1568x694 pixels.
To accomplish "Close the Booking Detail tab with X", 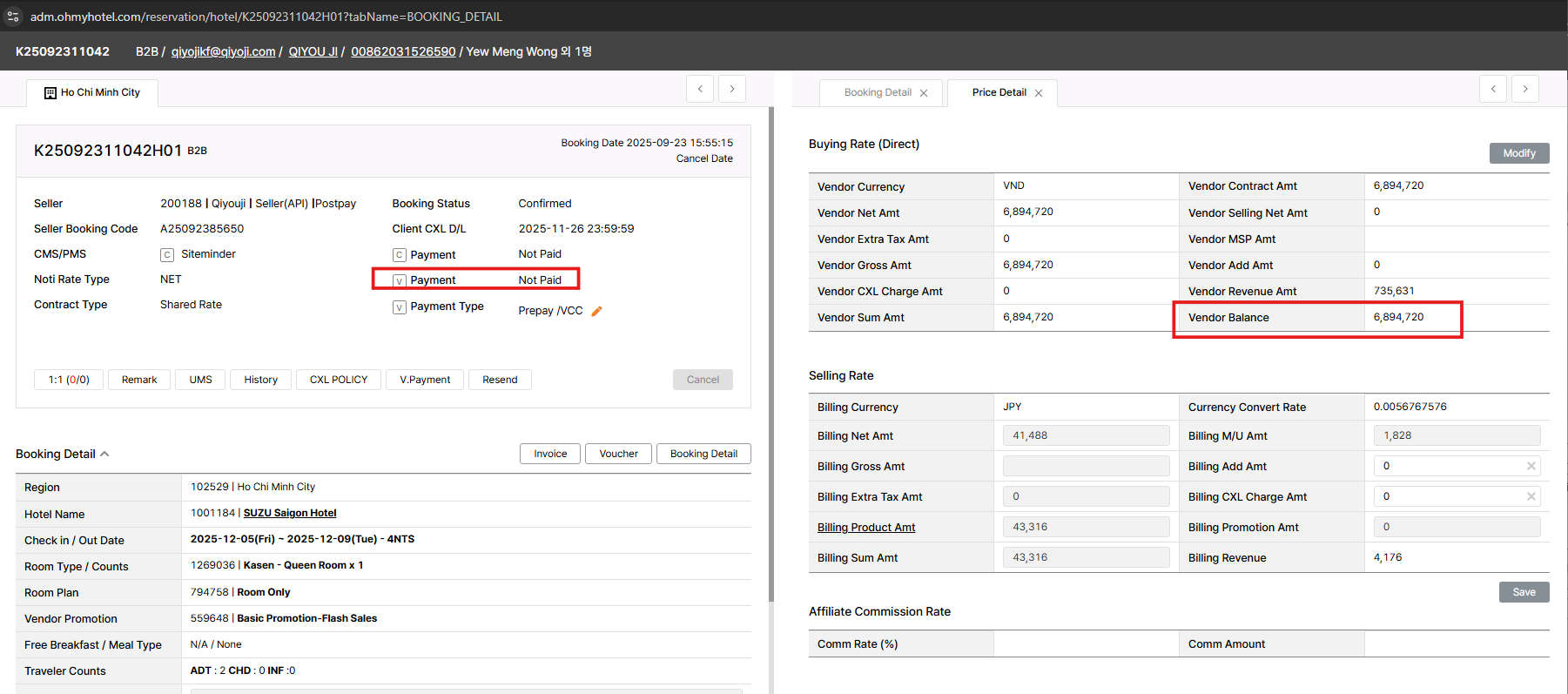I will click(x=924, y=93).
